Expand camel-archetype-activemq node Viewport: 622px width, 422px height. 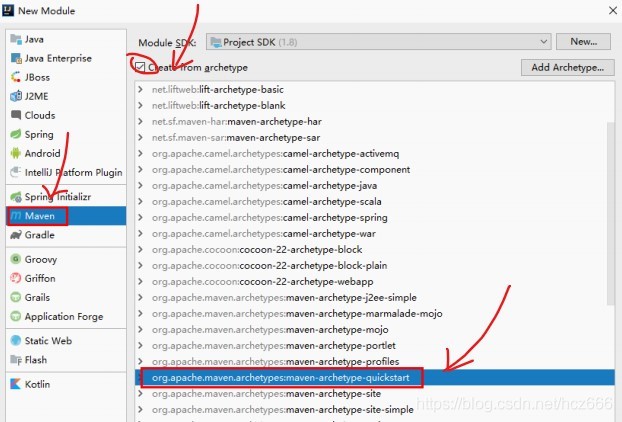point(140,153)
